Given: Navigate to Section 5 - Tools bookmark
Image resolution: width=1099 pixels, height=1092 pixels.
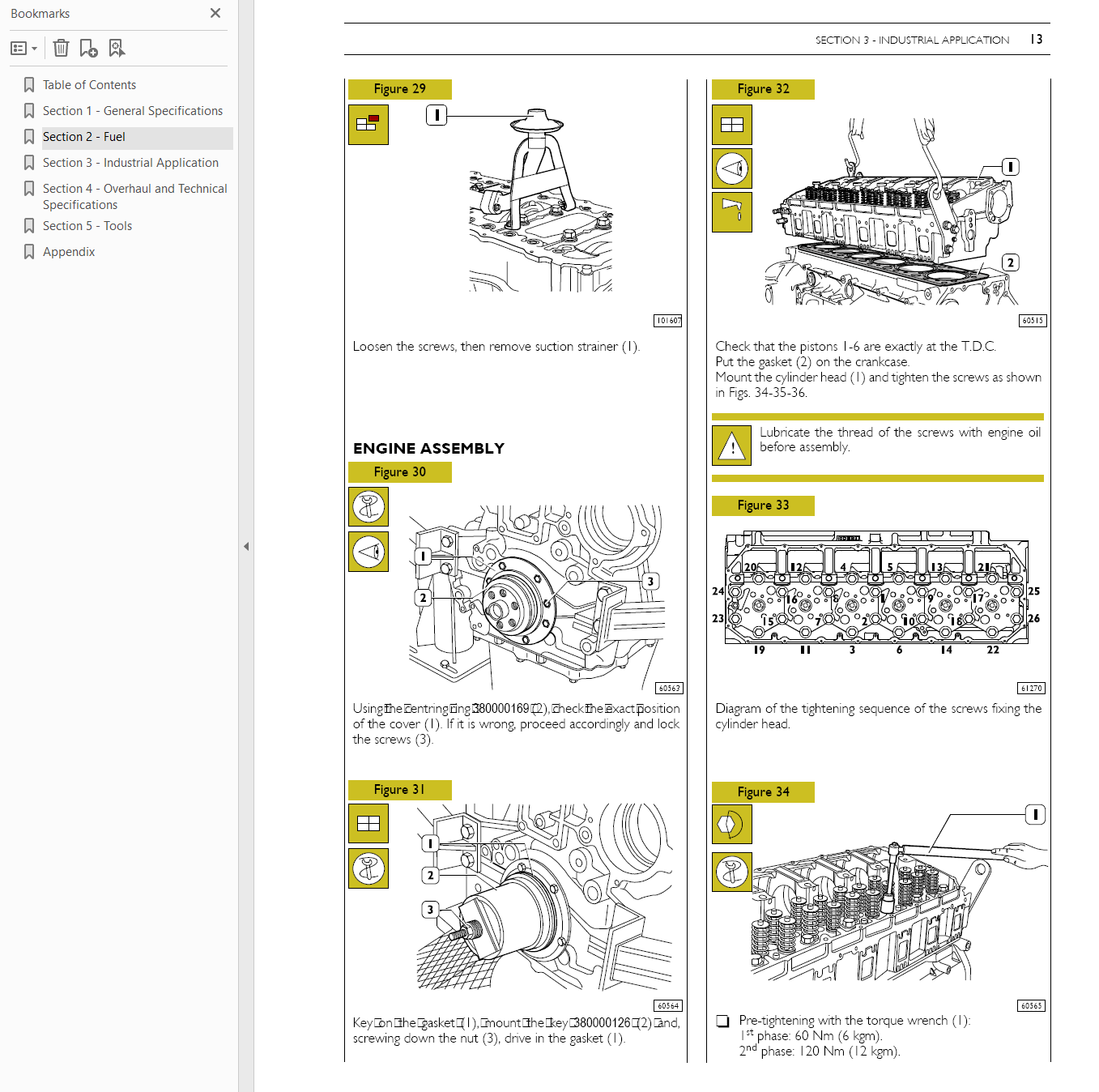Looking at the screenshot, I should [x=87, y=226].
